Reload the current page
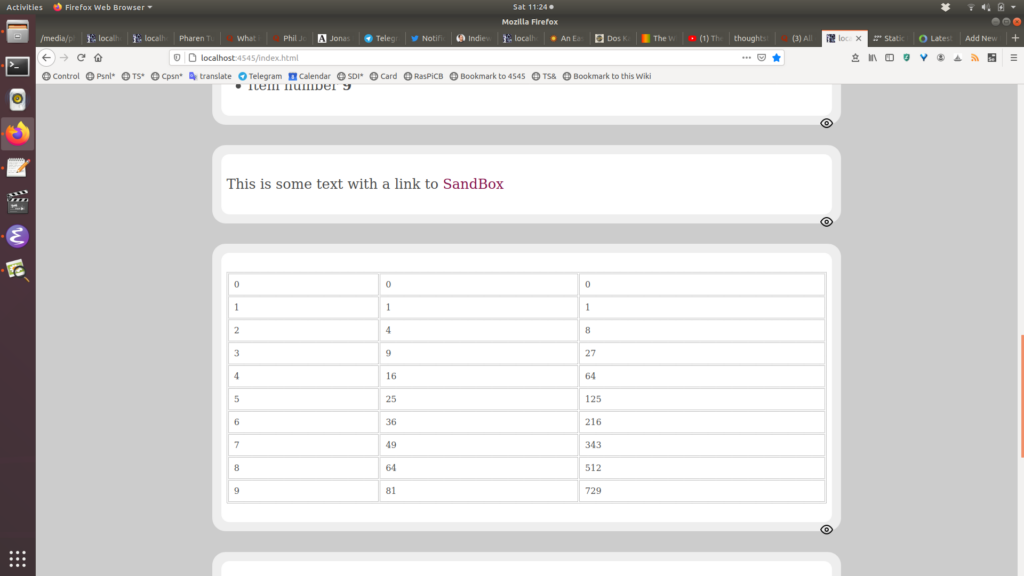The image size is (1024, 576). coord(81,57)
